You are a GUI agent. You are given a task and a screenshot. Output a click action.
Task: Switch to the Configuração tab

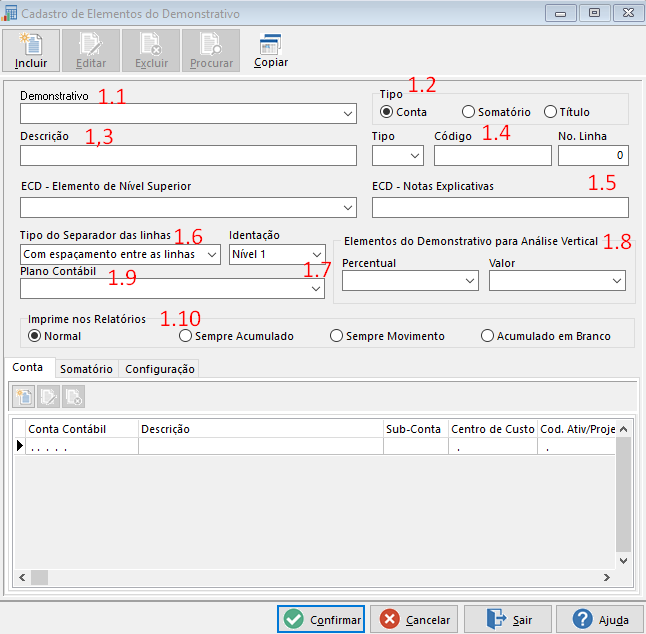[160, 369]
